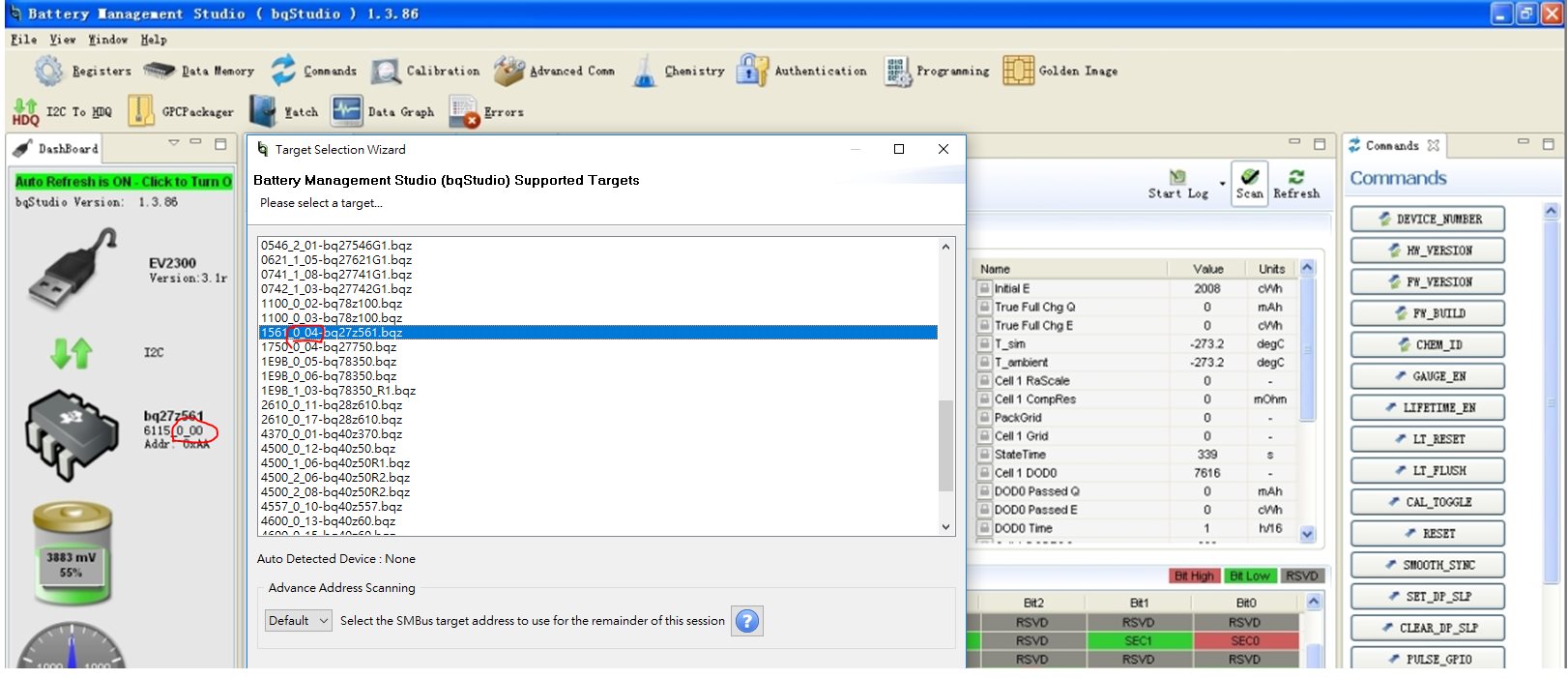1568x679 pixels.
Task: Send the GAUGE_EN command
Action: point(1427,376)
